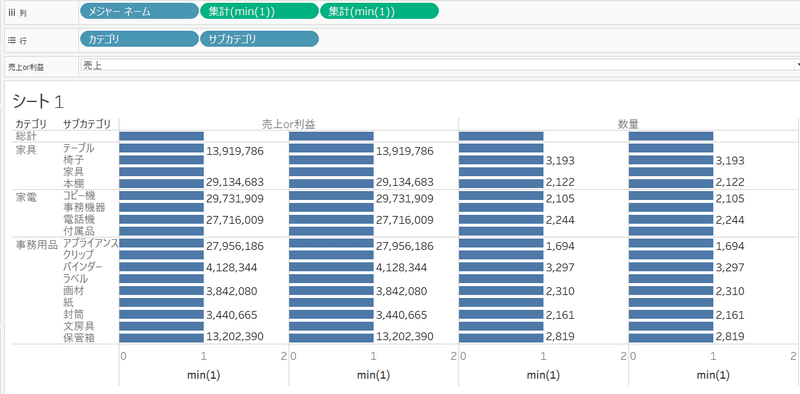Open the 売上or利益 parameter dropdown

(x=439, y=65)
